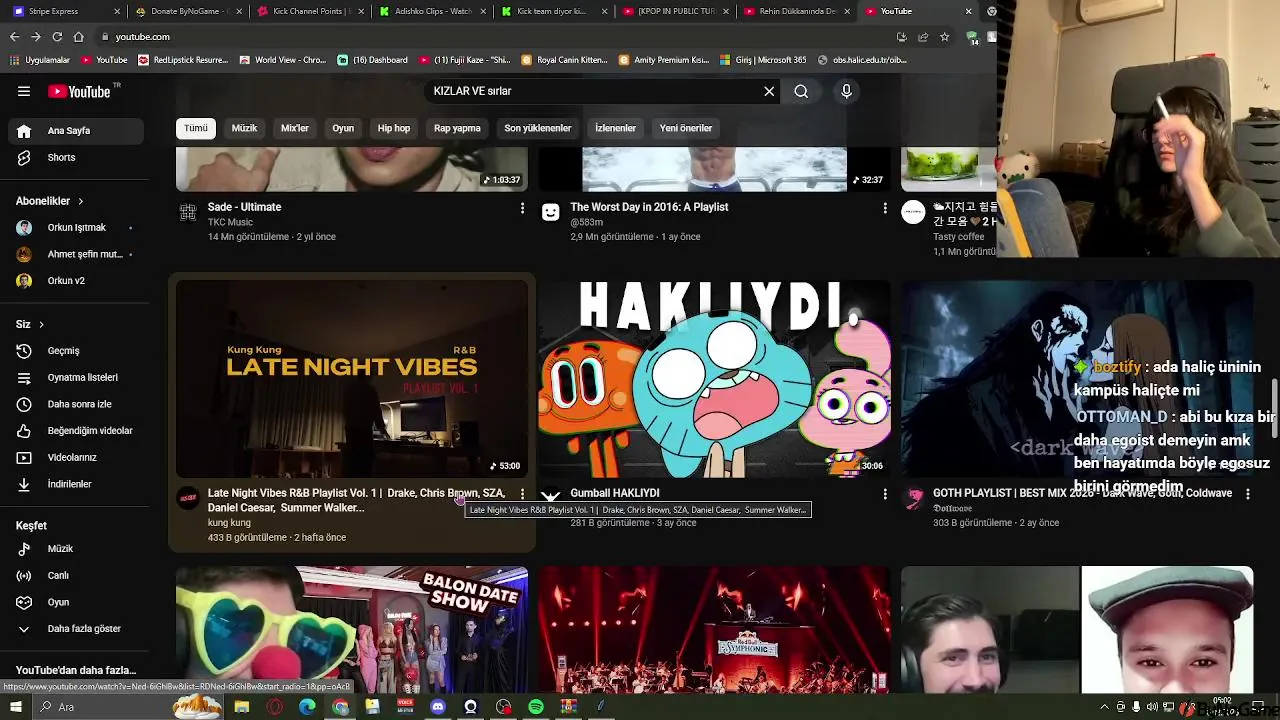1280x720 pixels.
Task: Reload the page in browser
Action: (x=57, y=37)
